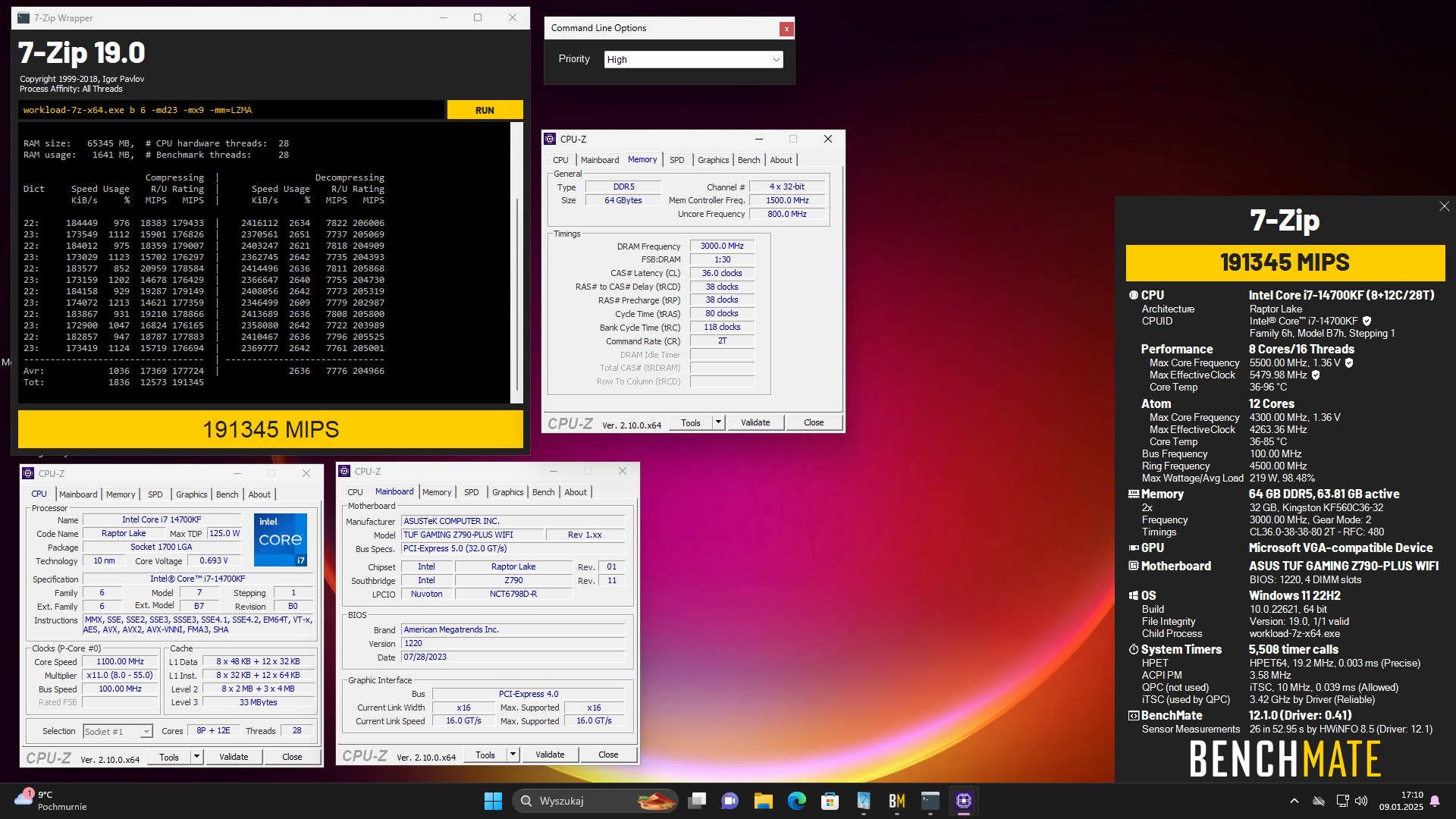Open About tab in Mainboard CPU-Z window
Screen dimensions: 1456x819
tap(576, 492)
